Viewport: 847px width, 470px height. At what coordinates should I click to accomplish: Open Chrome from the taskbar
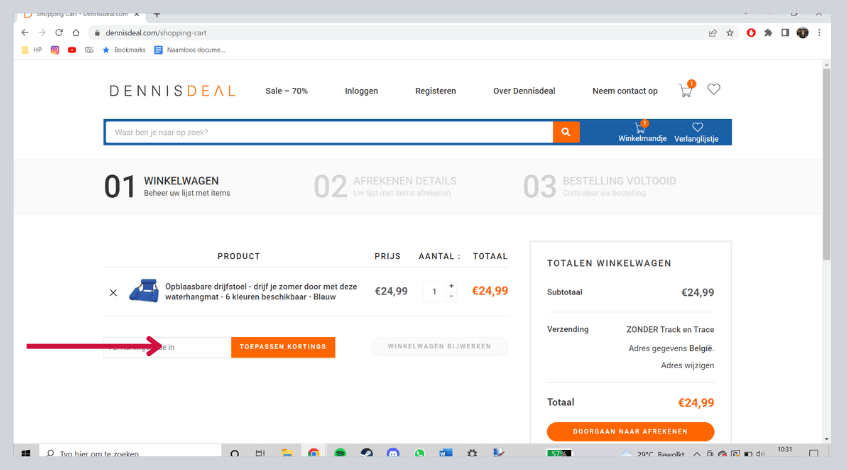tap(314, 453)
